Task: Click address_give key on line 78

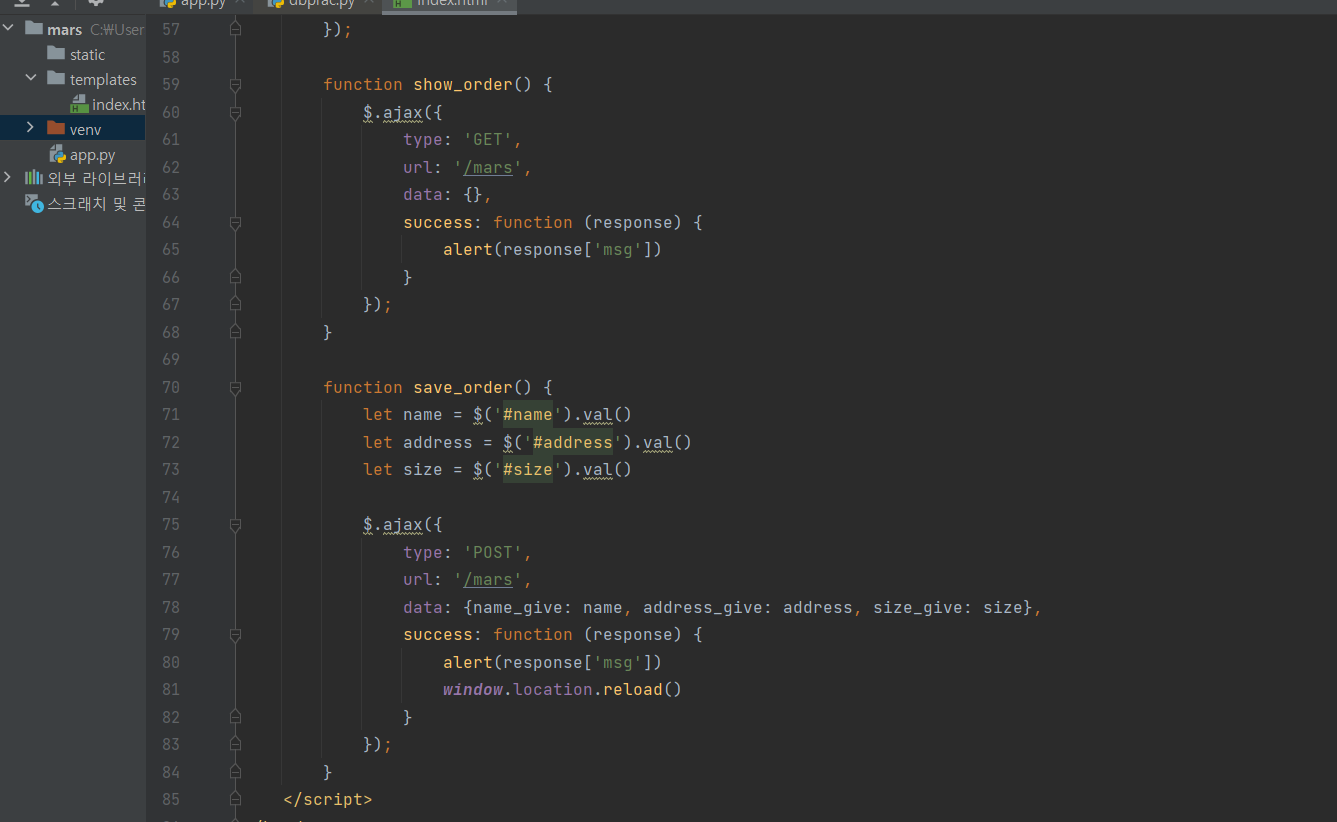Action: (x=708, y=608)
